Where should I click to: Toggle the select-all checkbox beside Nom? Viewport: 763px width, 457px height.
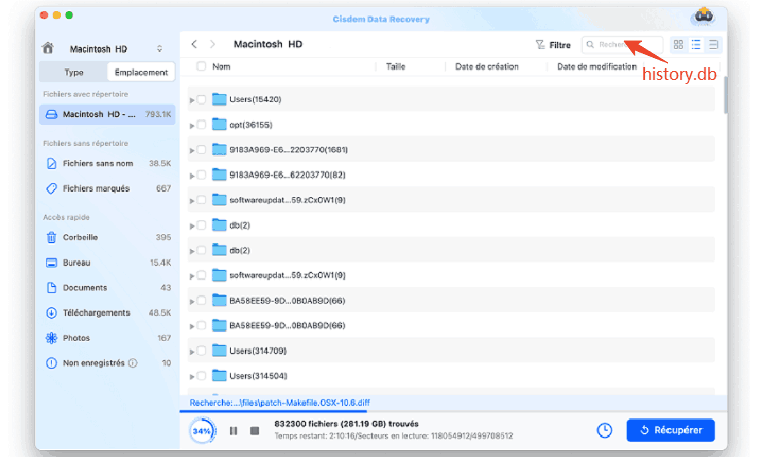tap(201, 66)
